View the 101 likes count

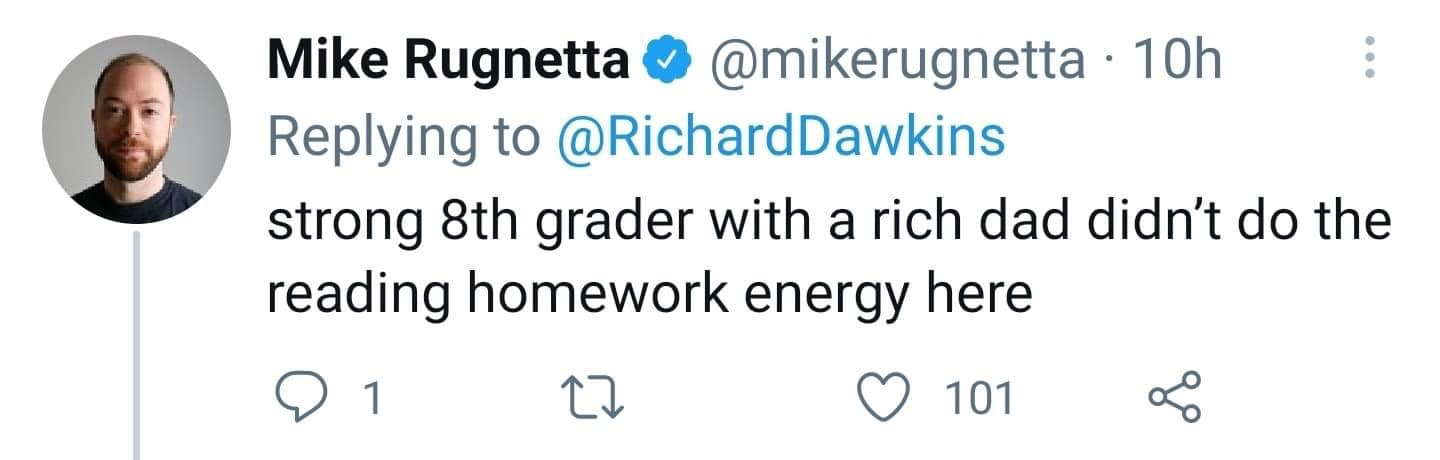(x=979, y=400)
